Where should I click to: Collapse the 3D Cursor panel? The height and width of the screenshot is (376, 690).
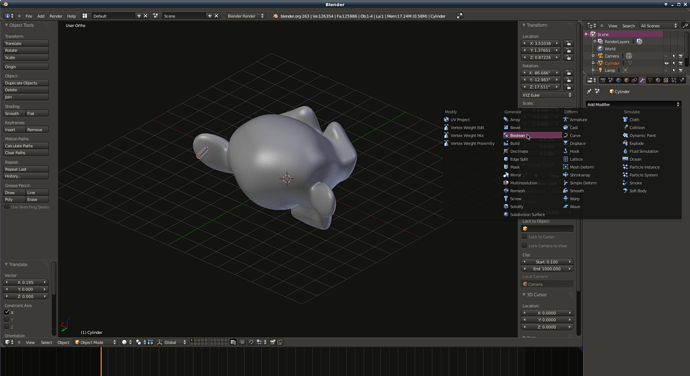click(524, 295)
